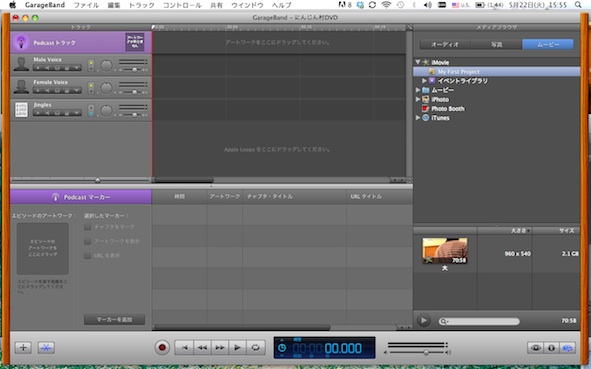The height and width of the screenshot is (369, 591).
Task: Preview movie with media browser play button
Action: pyautogui.click(x=423, y=320)
